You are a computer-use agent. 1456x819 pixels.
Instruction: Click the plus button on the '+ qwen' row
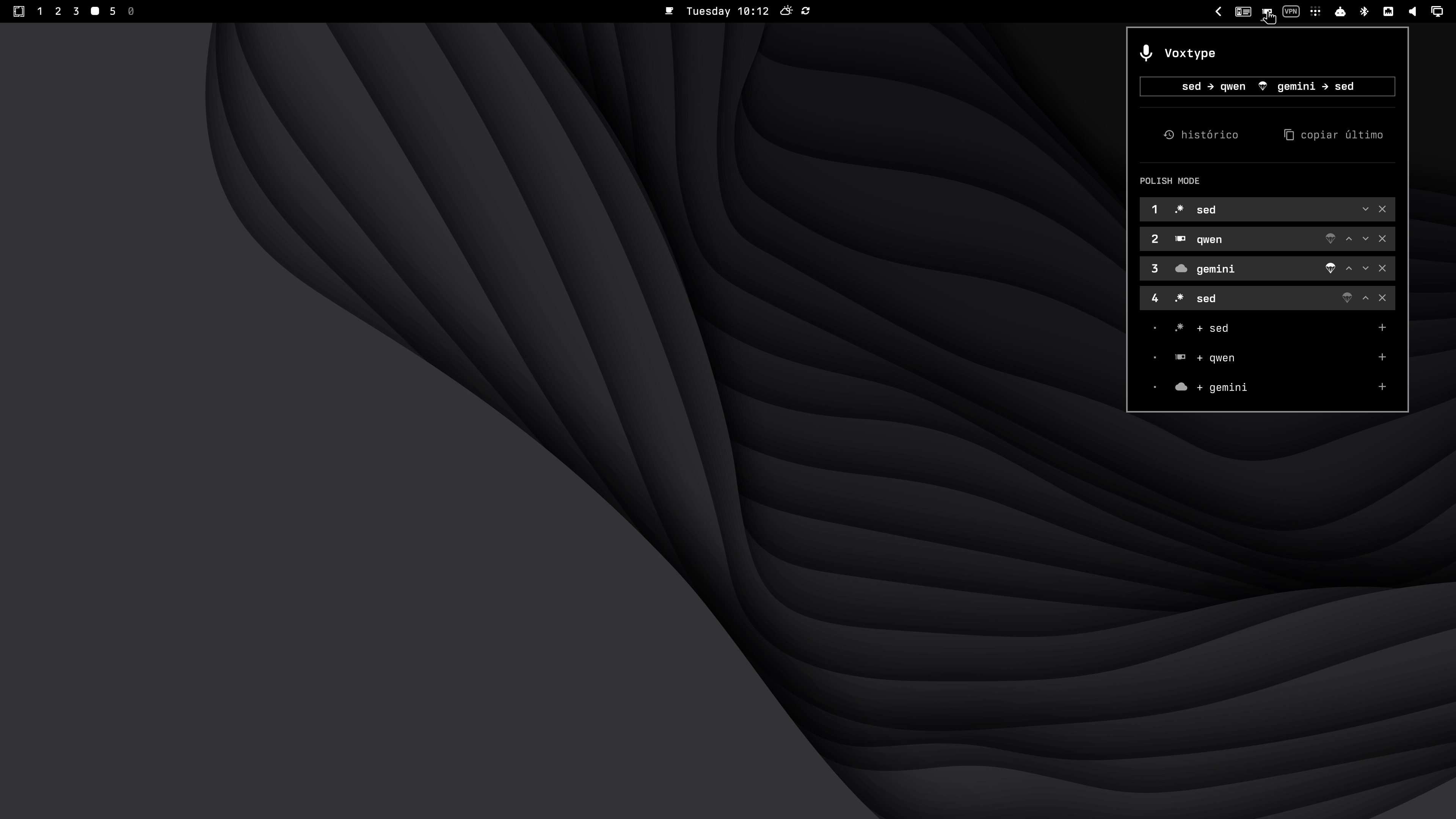click(x=1382, y=357)
